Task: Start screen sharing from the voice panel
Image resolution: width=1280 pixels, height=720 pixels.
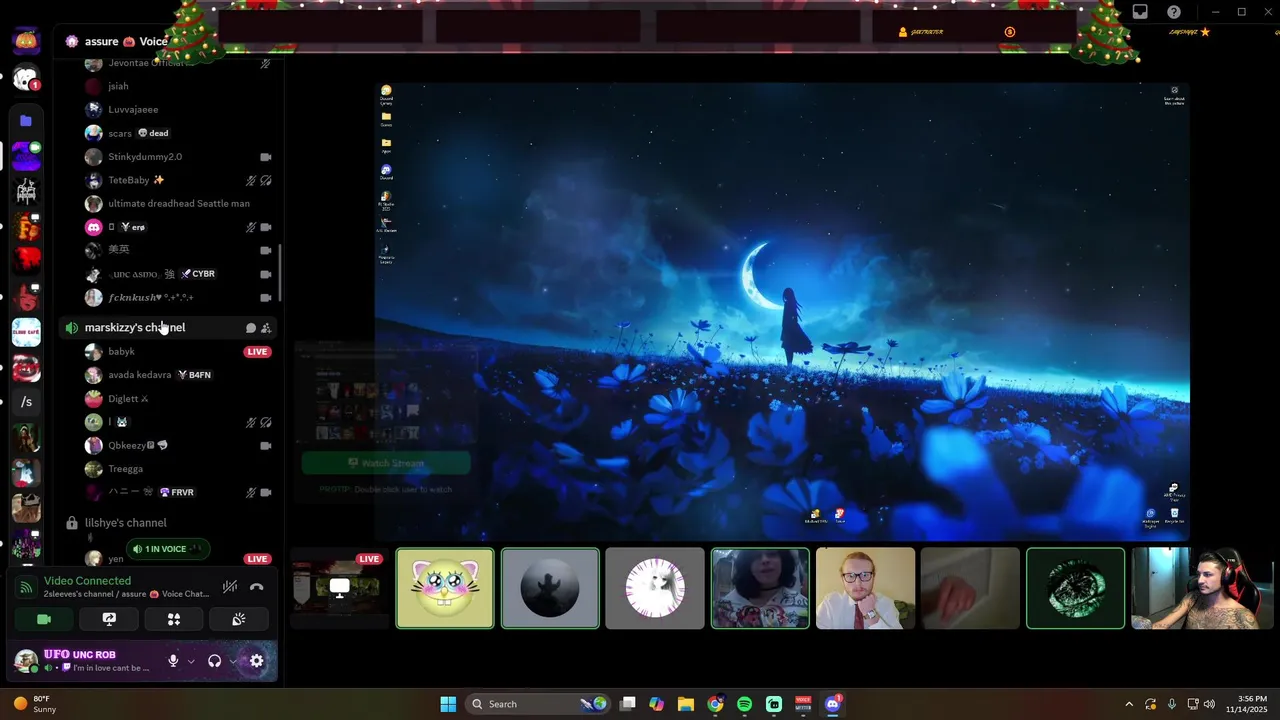Action: click(x=109, y=619)
